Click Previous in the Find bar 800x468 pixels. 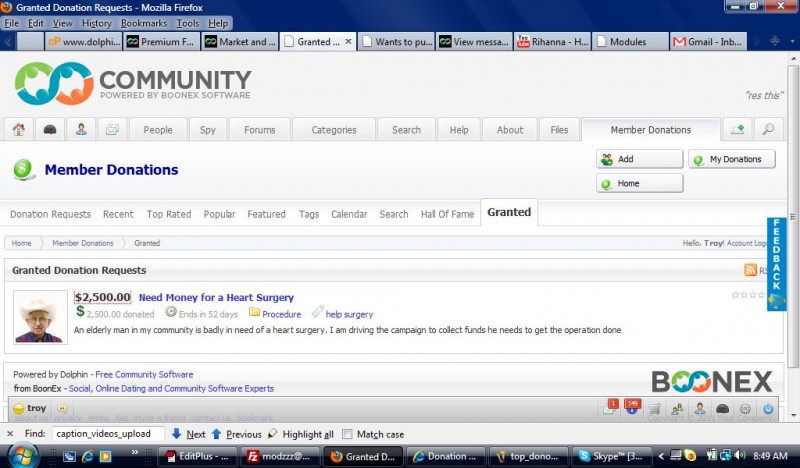[x=237, y=434]
